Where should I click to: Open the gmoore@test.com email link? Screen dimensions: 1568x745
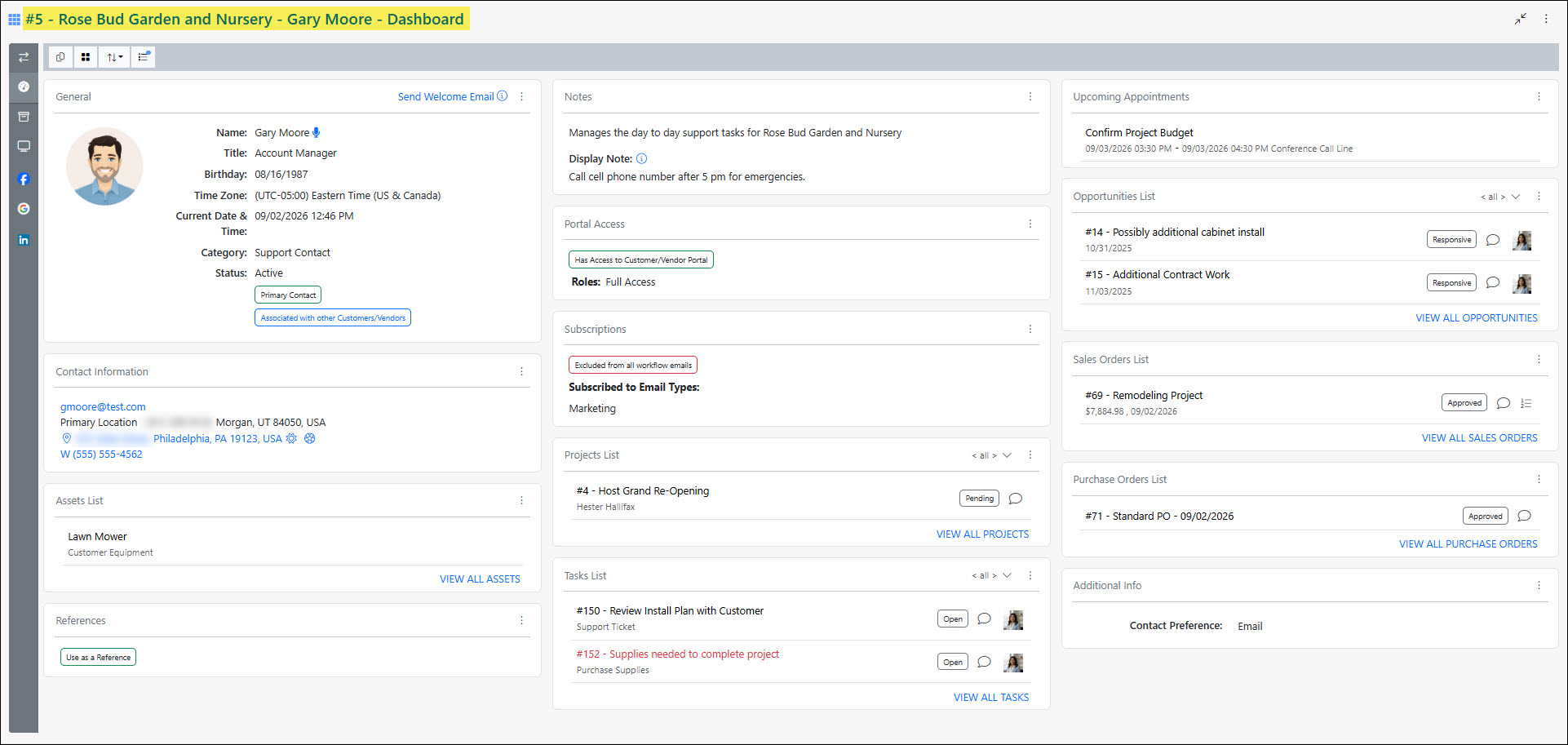(x=103, y=406)
